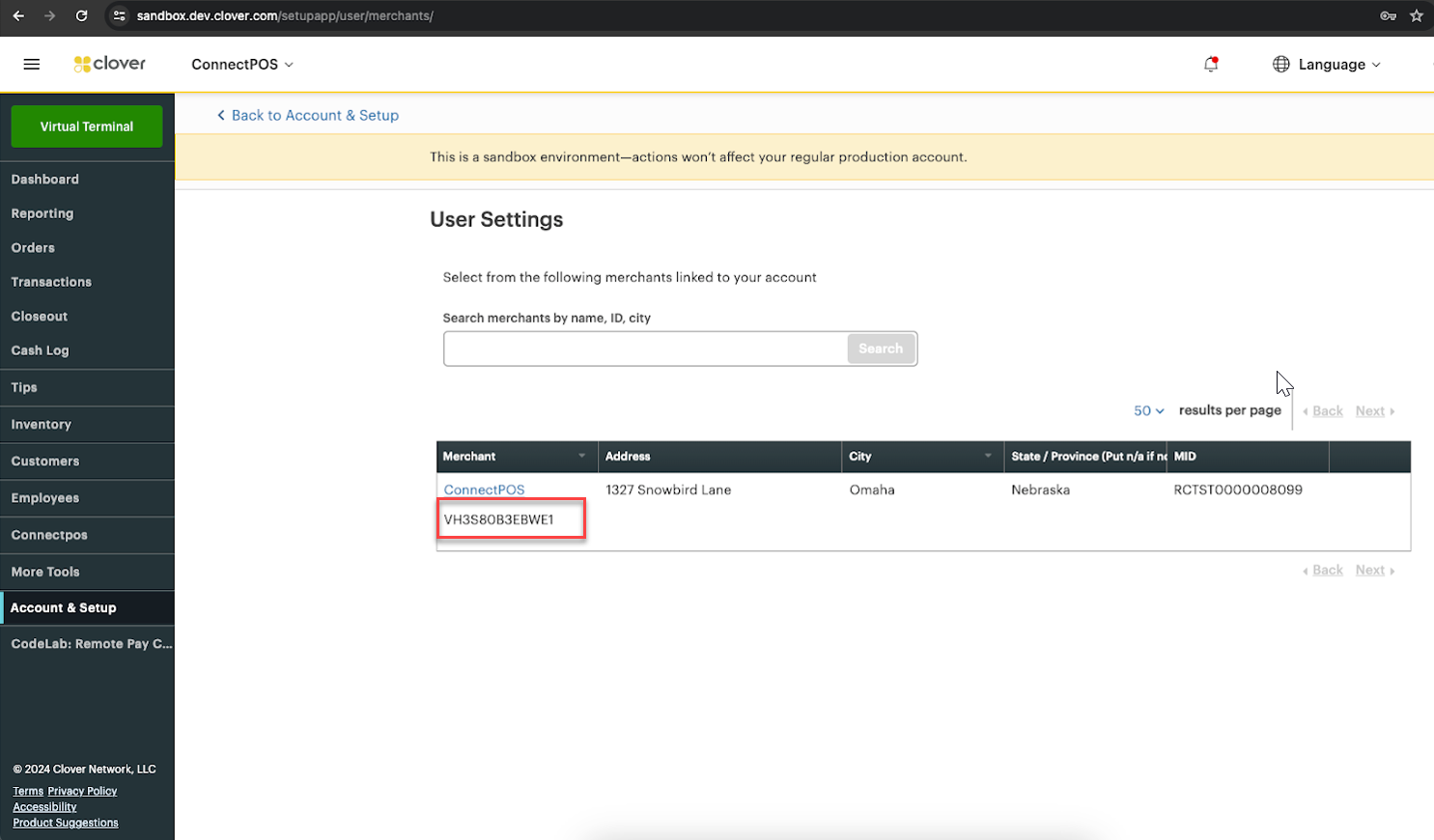Select Closeout in sidebar
The width and height of the screenshot is (1434, 840).
click(x=87, y=317)
